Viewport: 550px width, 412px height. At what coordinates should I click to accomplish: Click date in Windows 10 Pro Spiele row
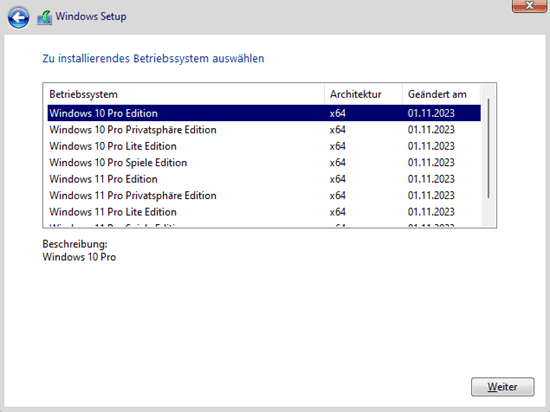click(431, 162)
